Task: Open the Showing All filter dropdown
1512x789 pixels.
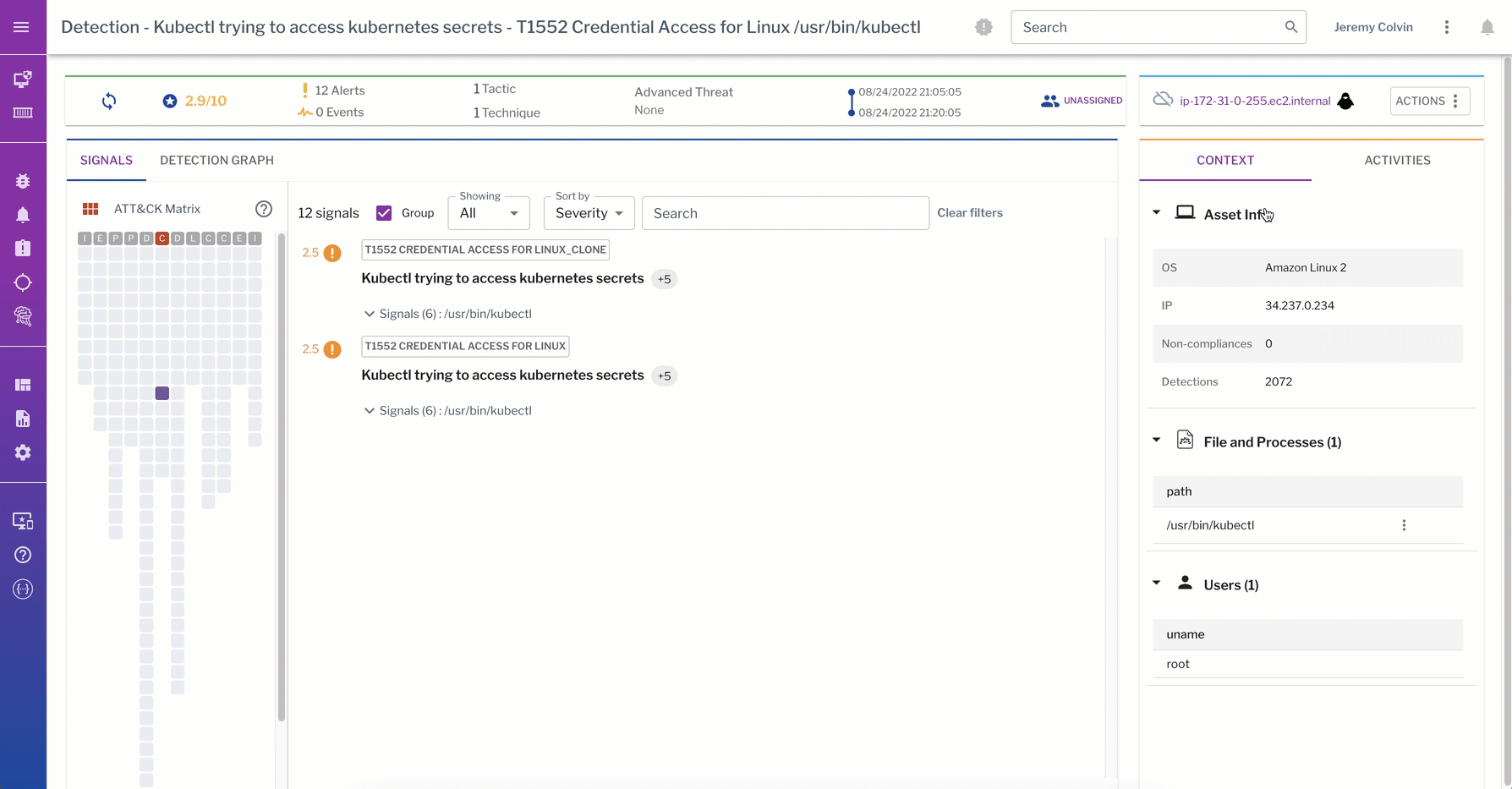Action: tap(488, 212)
